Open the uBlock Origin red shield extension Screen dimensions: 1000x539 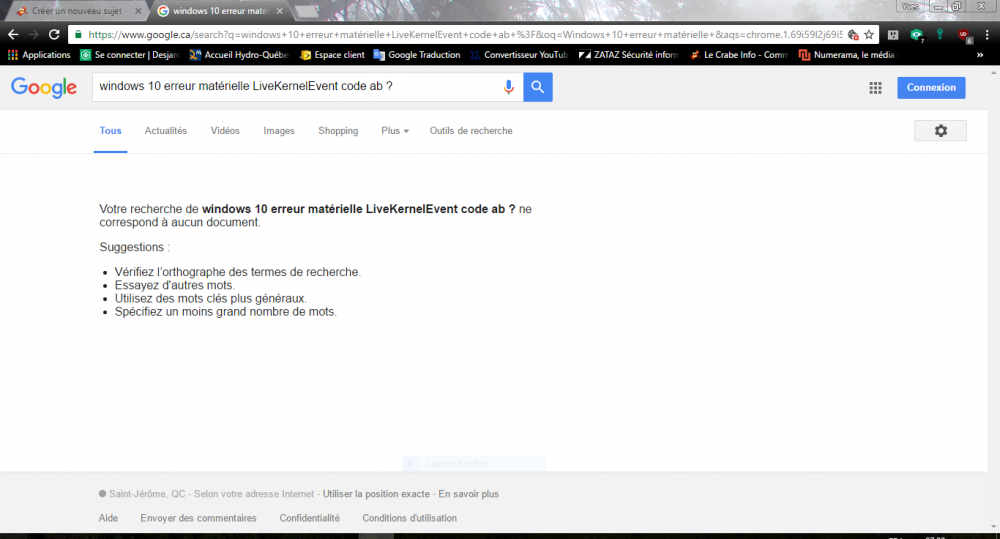click(x=964, y=35)
